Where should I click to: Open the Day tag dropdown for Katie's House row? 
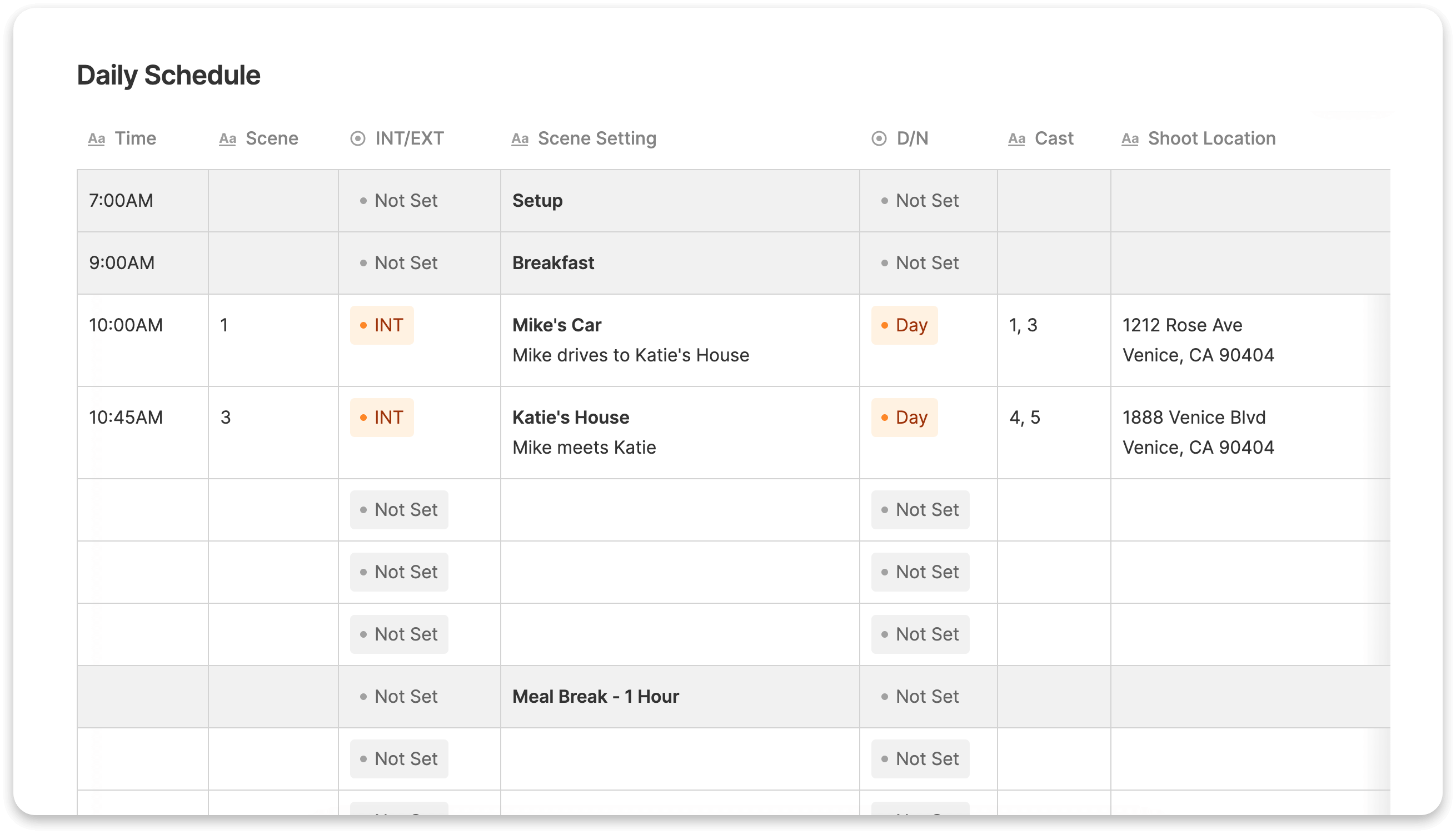904,417
